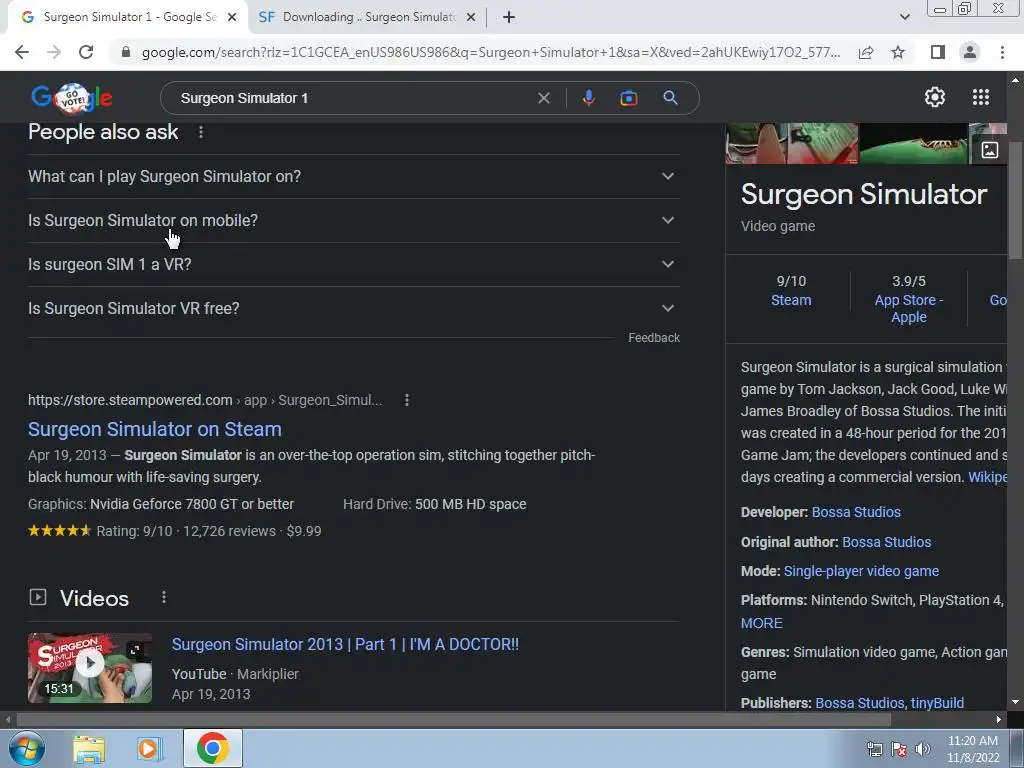Click the steampowered.com result URL
Image resolution: width=1024 pixels, height=768 pixels.
pyautogui.click(x=205, y=400)
